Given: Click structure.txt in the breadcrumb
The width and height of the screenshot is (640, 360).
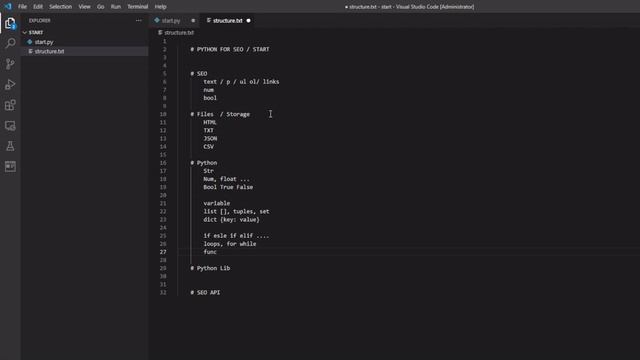Looking at the screenshot, I should click(179, 33).
